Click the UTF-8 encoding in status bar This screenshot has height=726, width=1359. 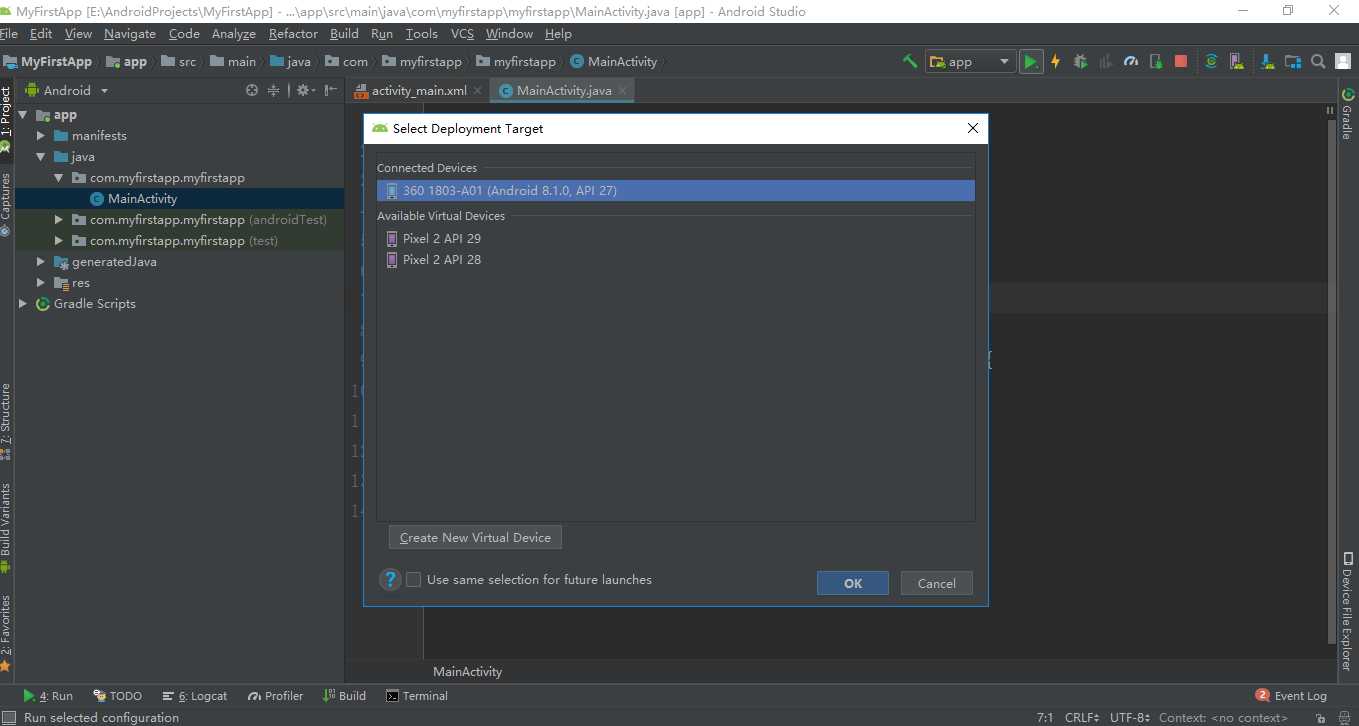1131,717
